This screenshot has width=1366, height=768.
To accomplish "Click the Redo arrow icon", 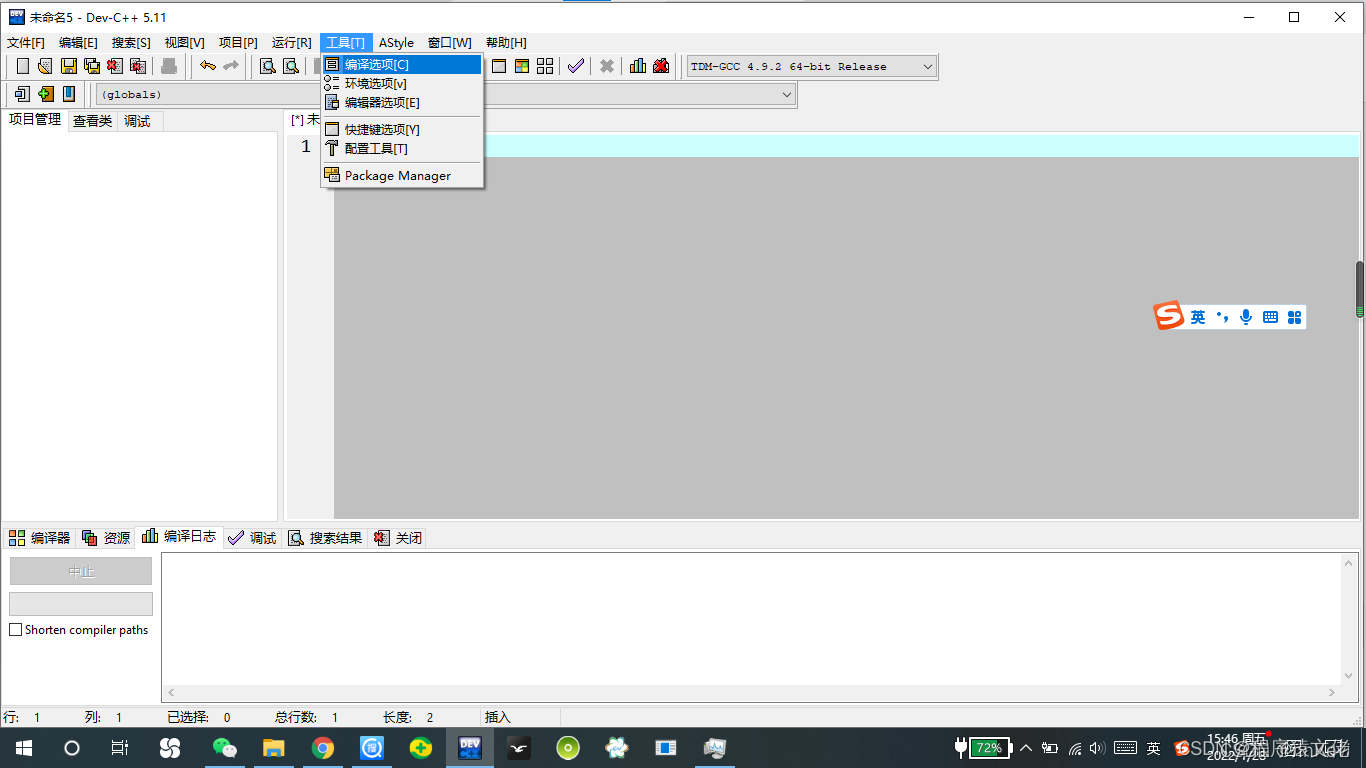I will [231, 66].
